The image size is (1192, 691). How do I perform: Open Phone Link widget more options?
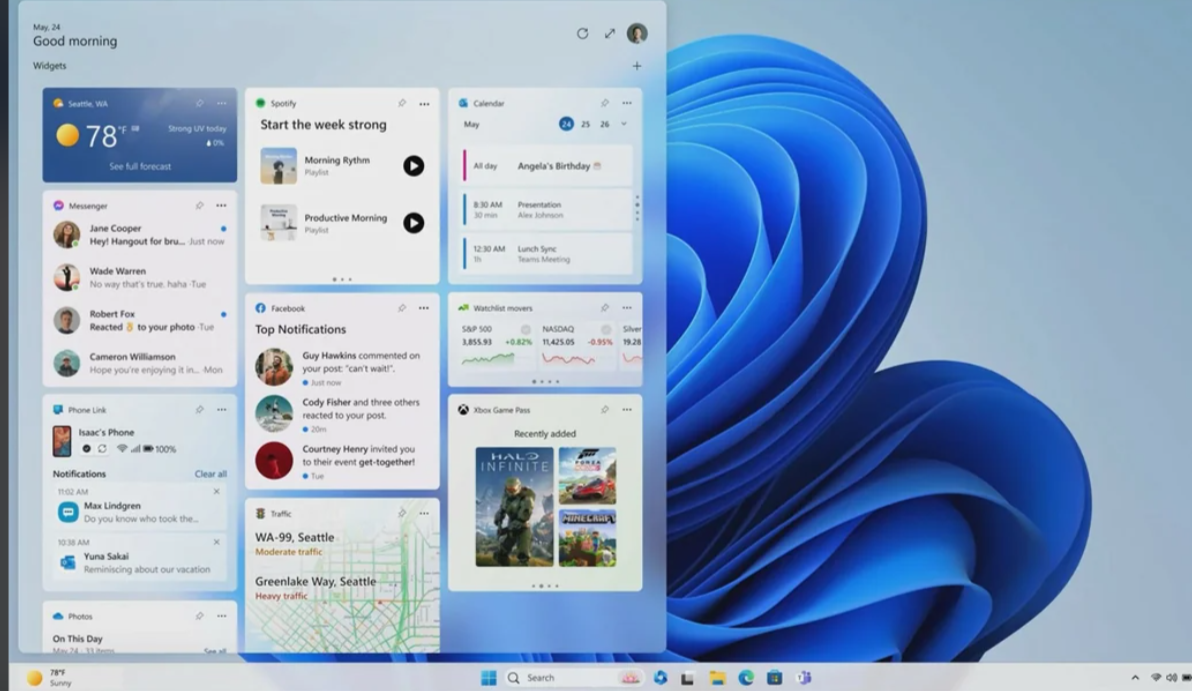(221, 410)
